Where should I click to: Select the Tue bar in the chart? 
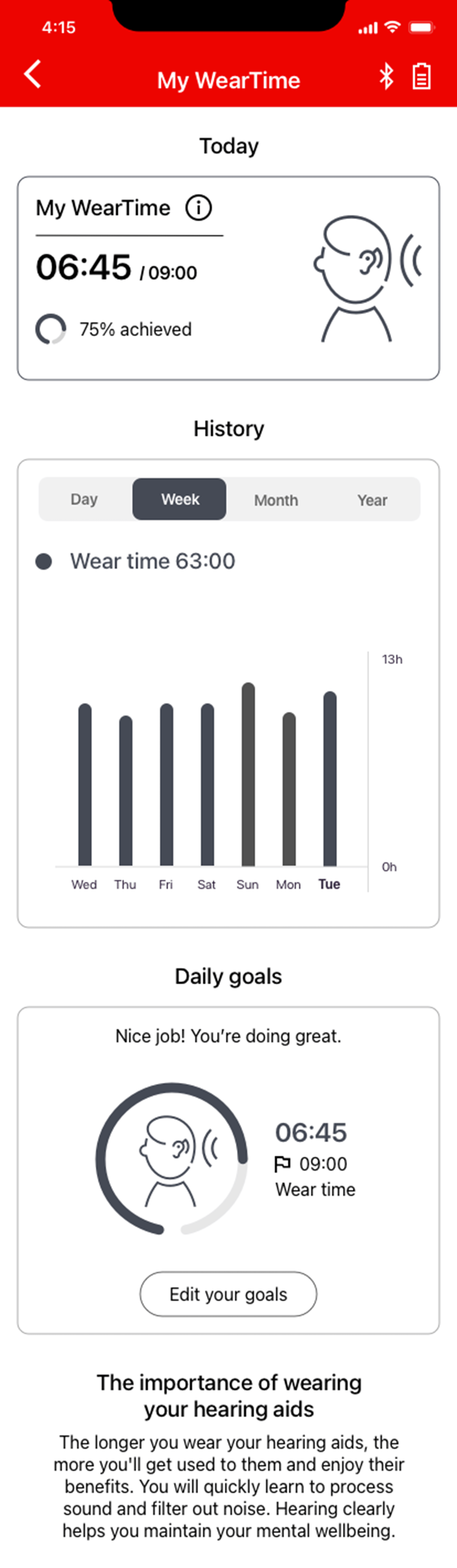(330, 779)
